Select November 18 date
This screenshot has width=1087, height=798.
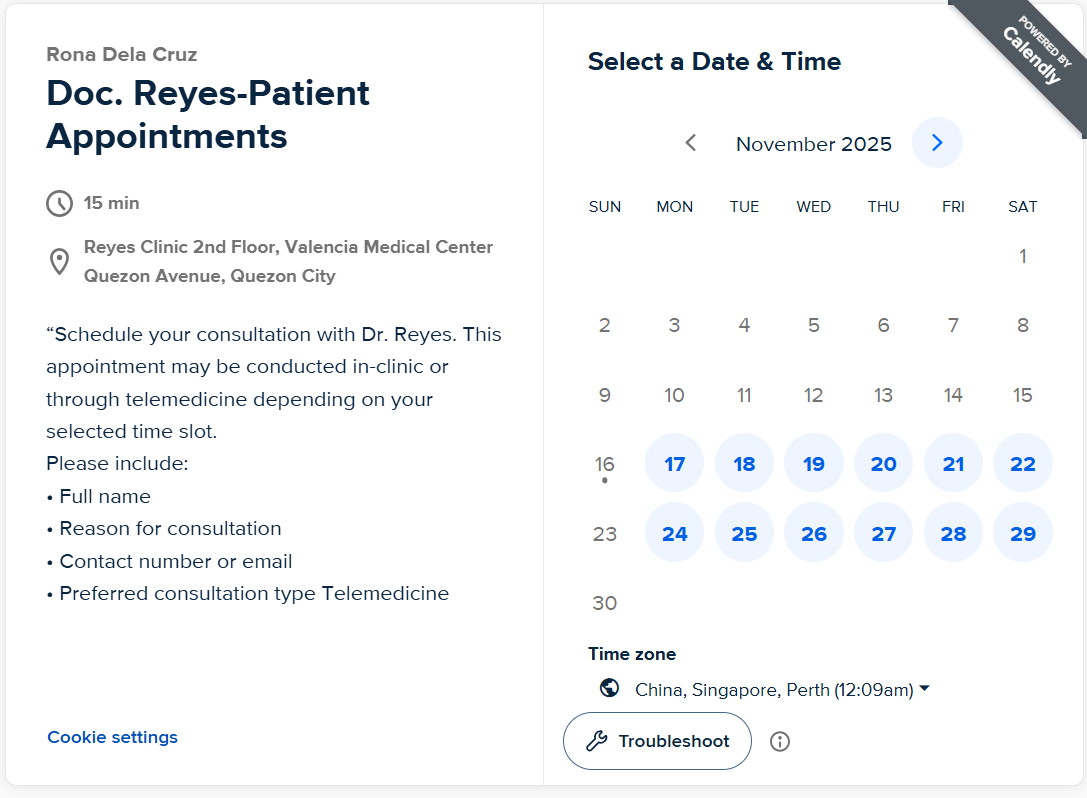[x=744, y=463]
